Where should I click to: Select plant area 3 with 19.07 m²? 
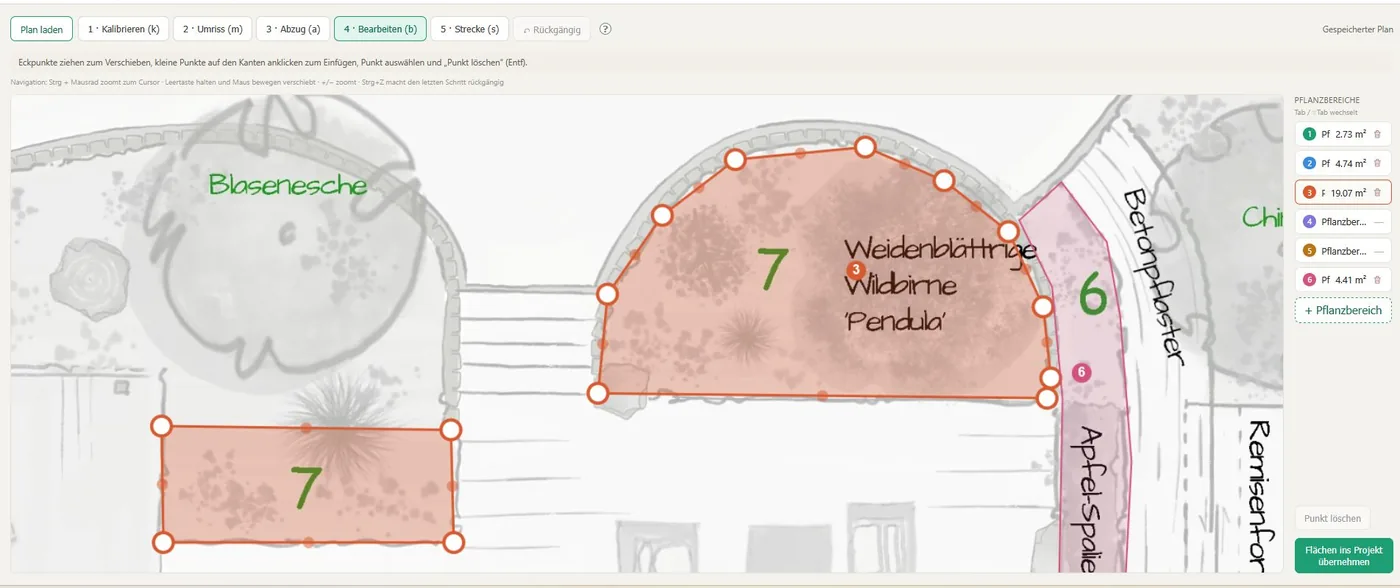coord(1343,192)
